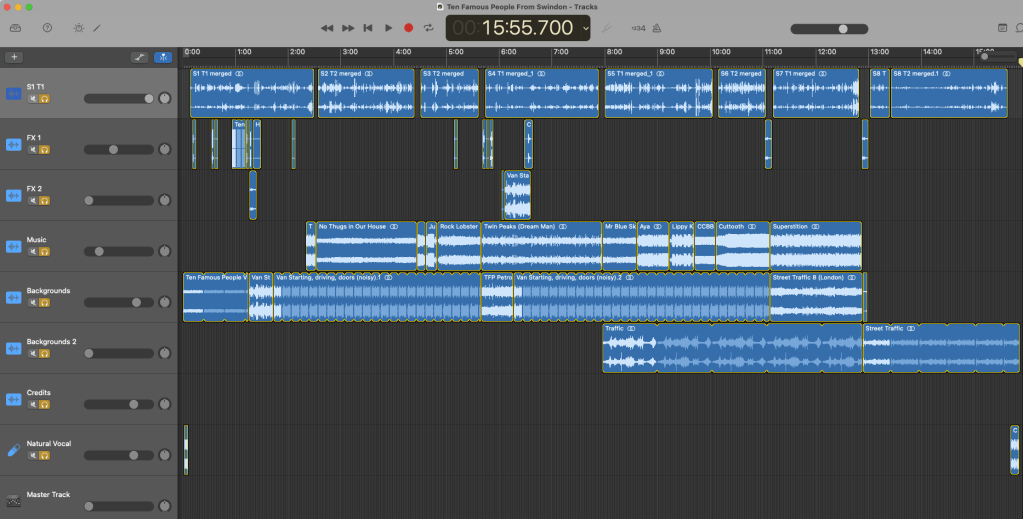Show track automation

pyautogui.click(x=140, y=57)
